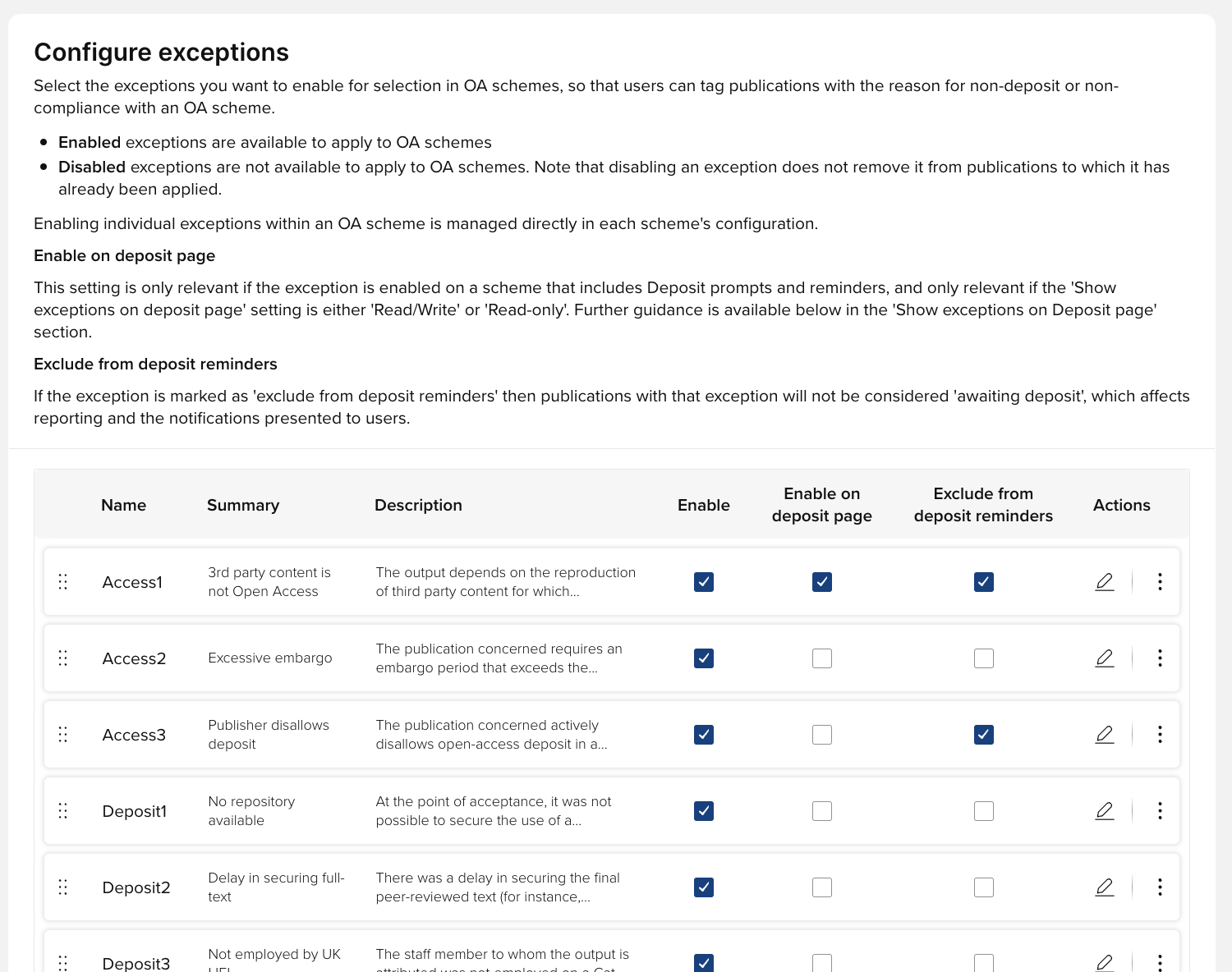Viewport: 1232px width, 972px height.
Task: Click the Summary column header
Action: click(243, 506)
